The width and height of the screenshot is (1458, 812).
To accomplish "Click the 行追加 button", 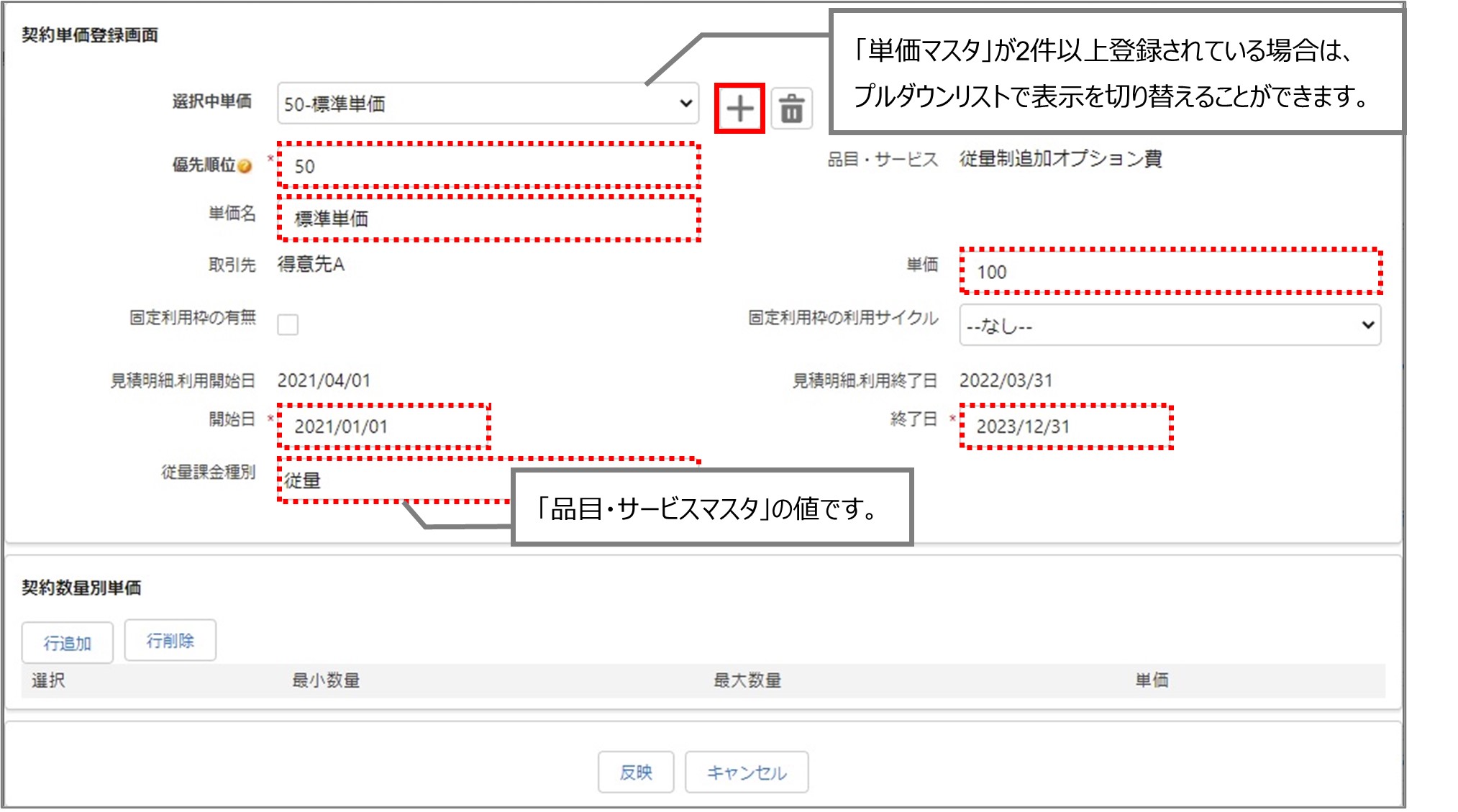I will coord(67,642).
